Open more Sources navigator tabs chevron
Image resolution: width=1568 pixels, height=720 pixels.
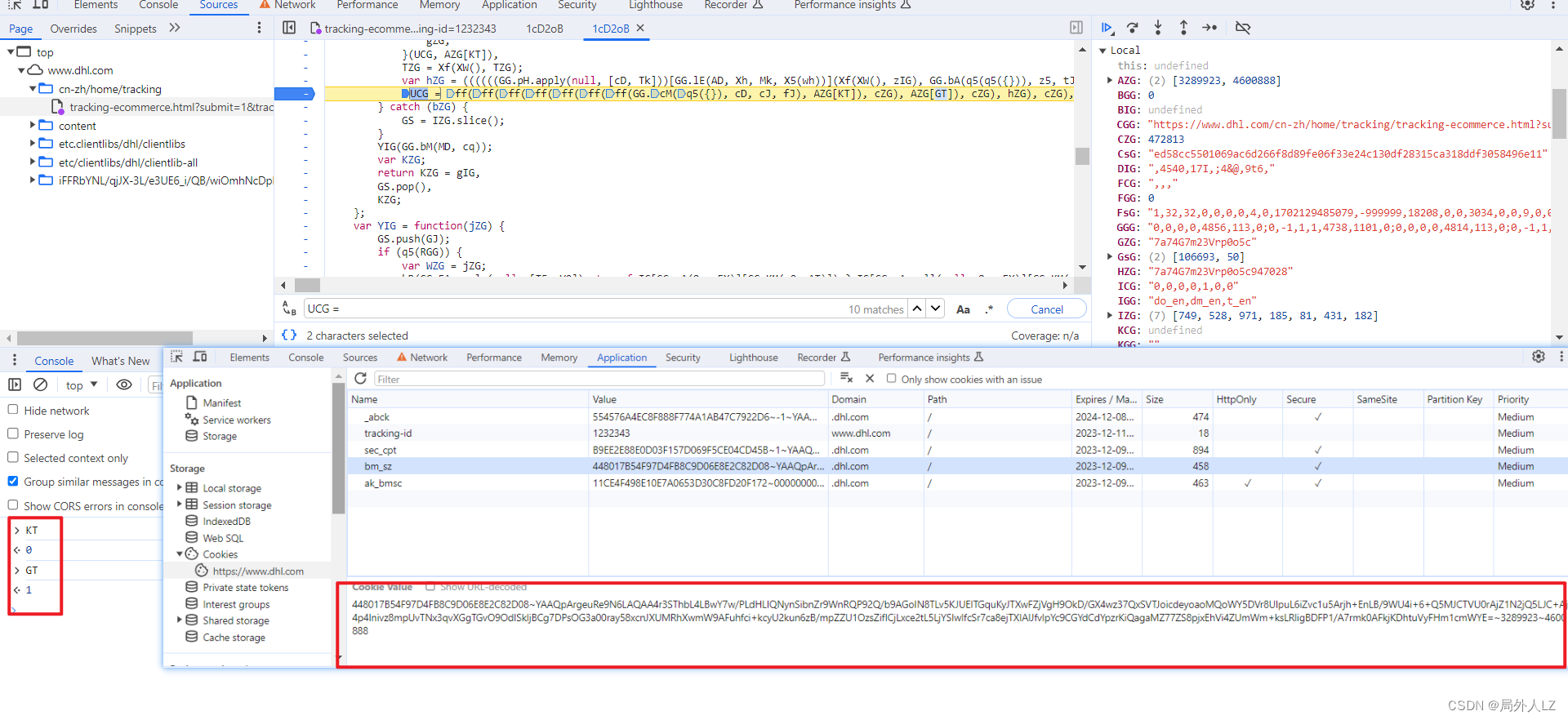click(x=174, y=28)
